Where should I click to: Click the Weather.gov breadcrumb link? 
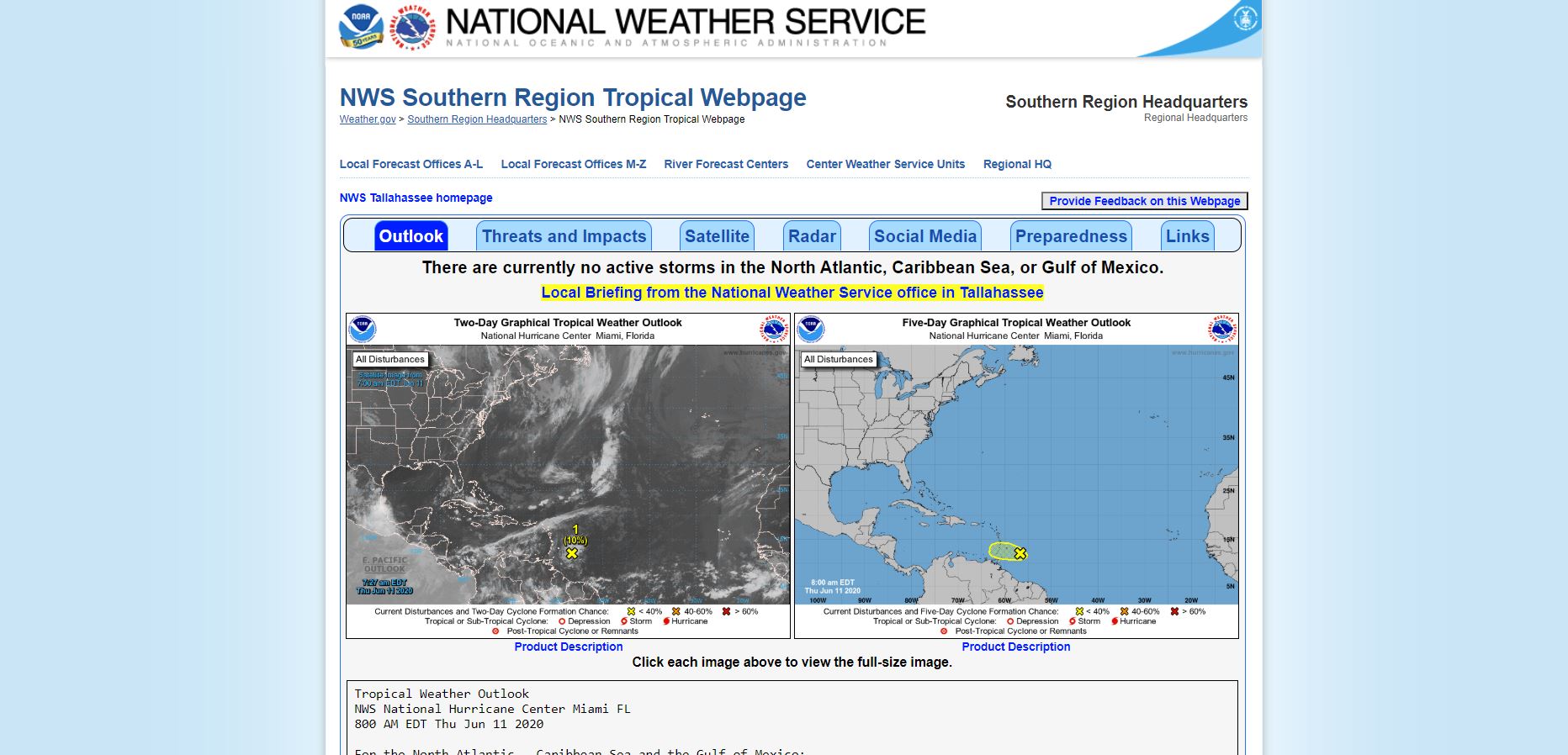click(x=368, y=119)
